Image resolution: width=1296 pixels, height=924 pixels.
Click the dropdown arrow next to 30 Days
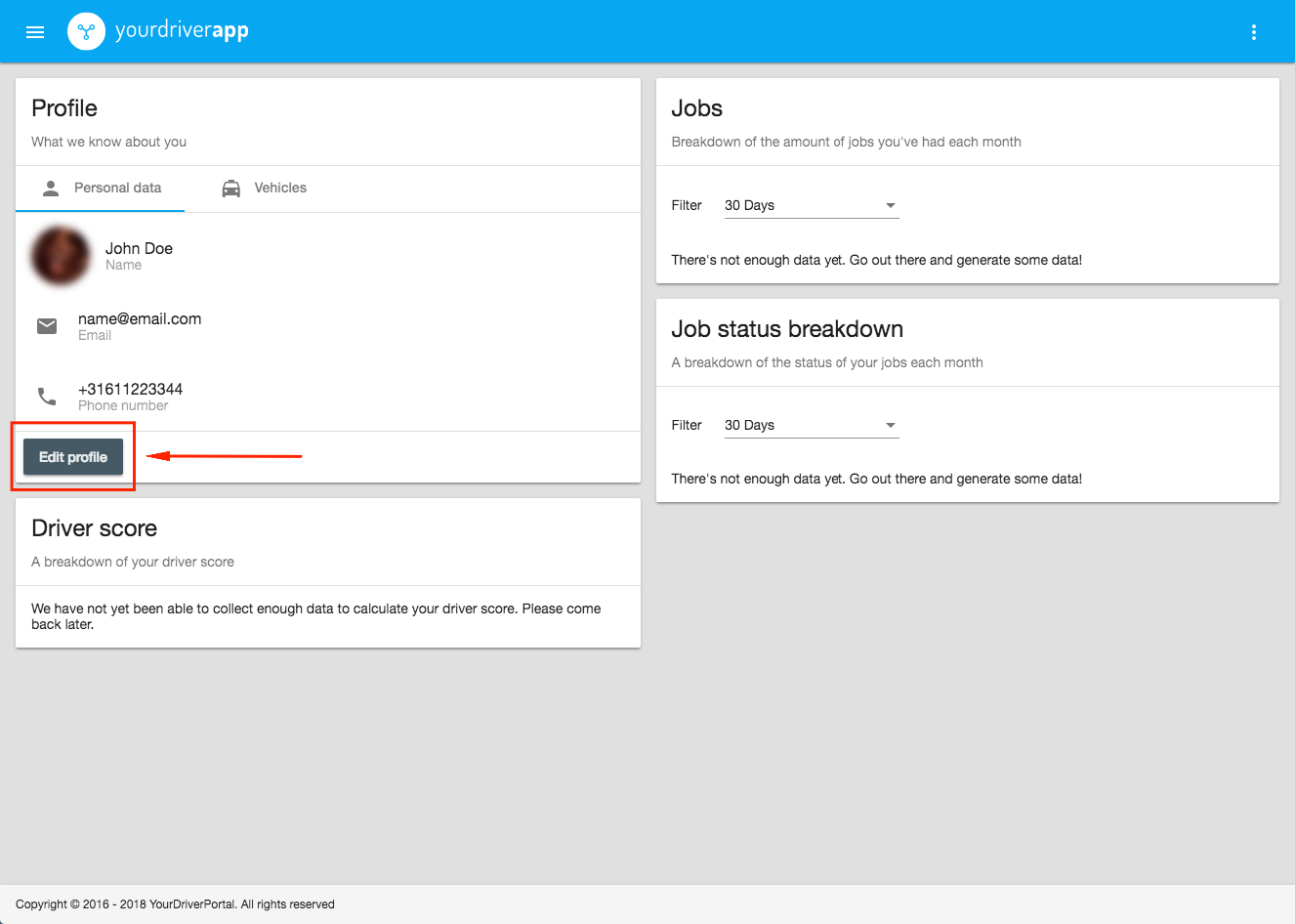point(890,205)
